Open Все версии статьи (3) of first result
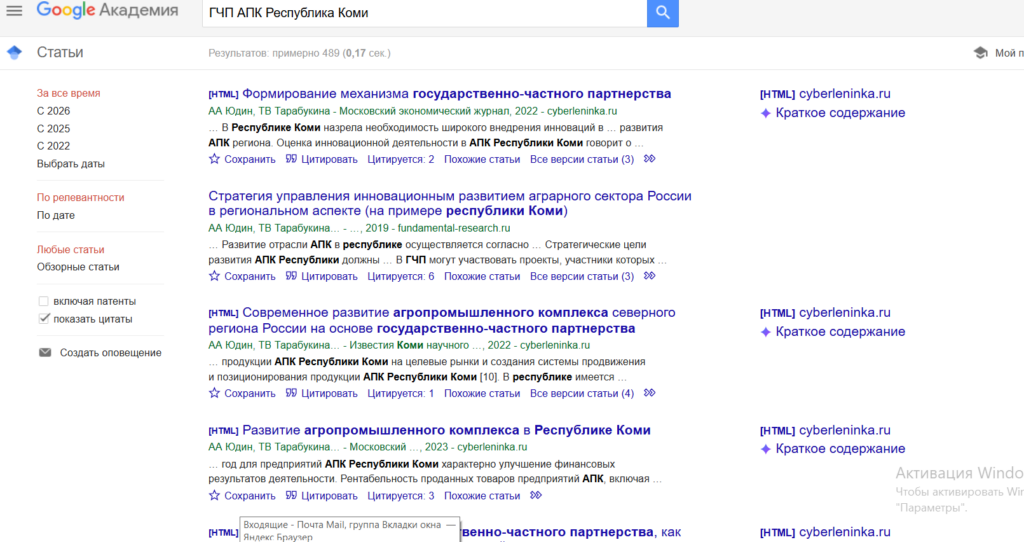Screen dimensions: 1024x542 click(582, 159)
